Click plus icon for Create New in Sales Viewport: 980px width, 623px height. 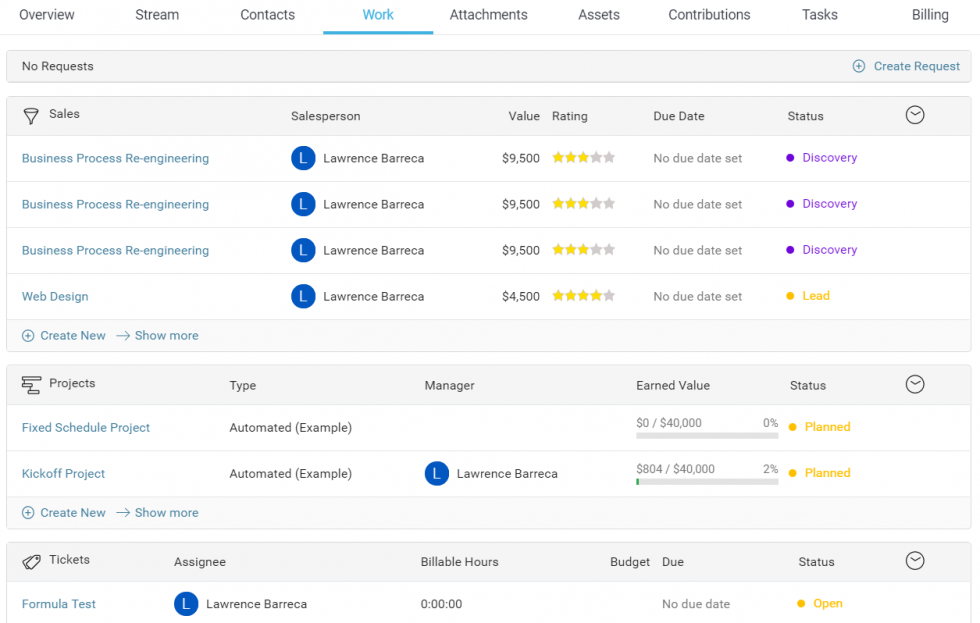pos(28,336)
